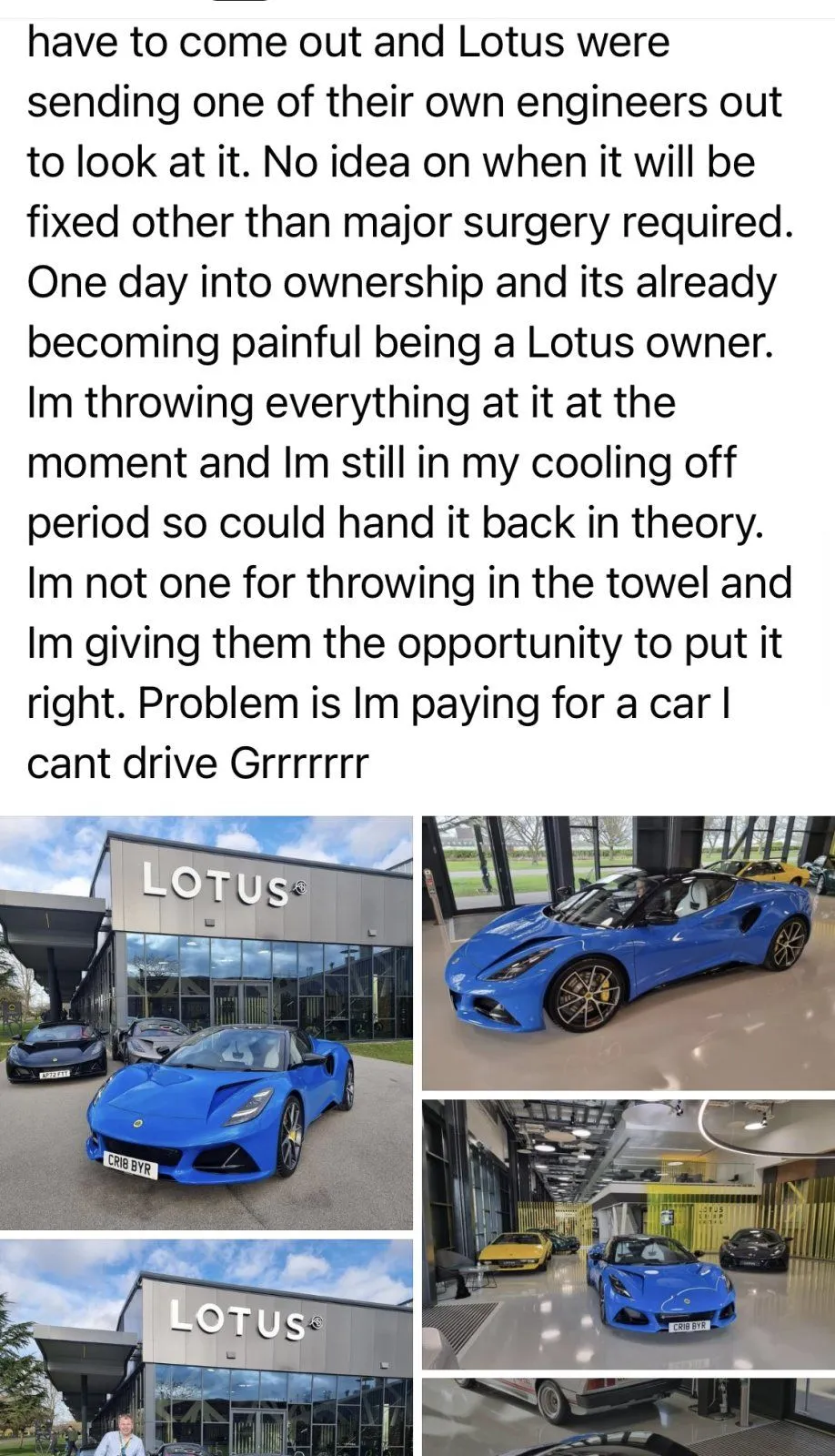
Task: Open the photo of blue Lotus beside the windows
Action: pos(629,953)
